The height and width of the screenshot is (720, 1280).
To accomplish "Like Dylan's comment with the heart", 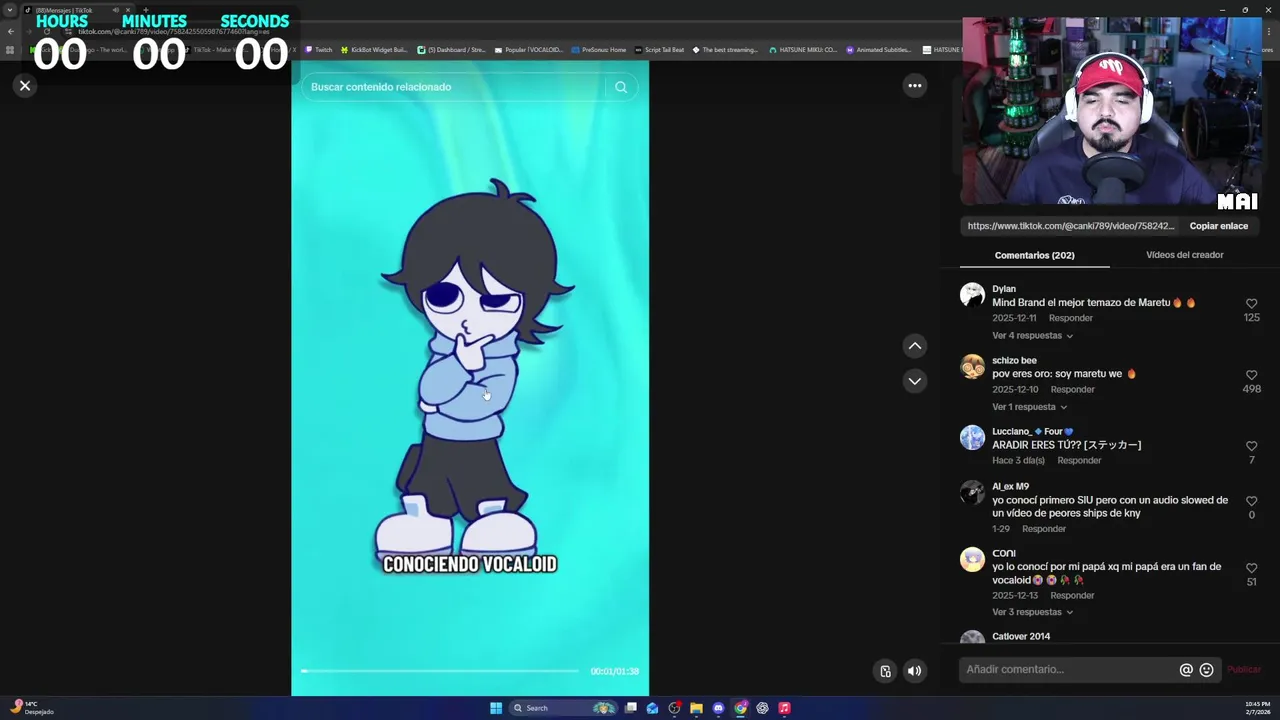I will coord(1251,304).
